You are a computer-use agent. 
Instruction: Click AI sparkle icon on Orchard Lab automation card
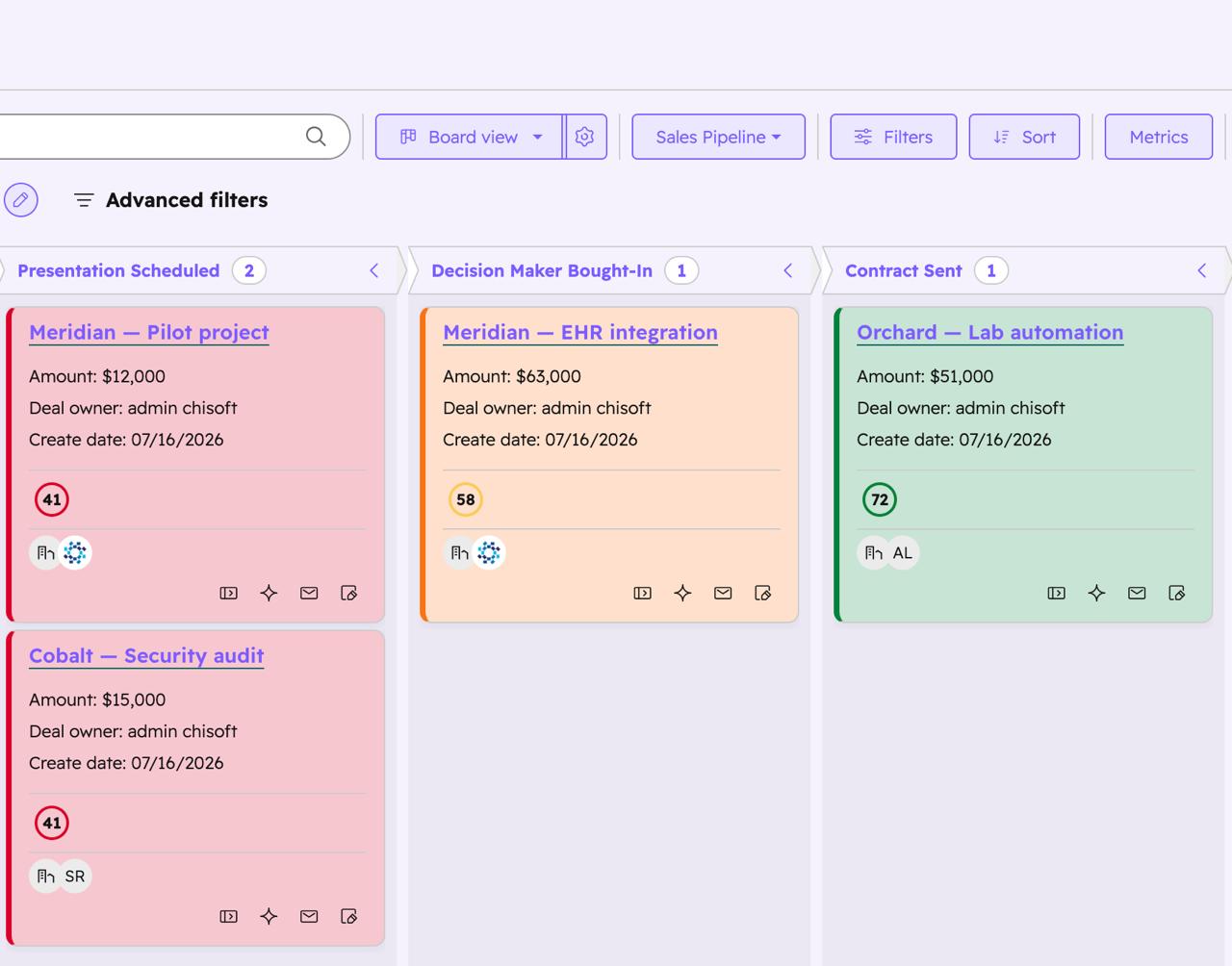[1097, 593]
